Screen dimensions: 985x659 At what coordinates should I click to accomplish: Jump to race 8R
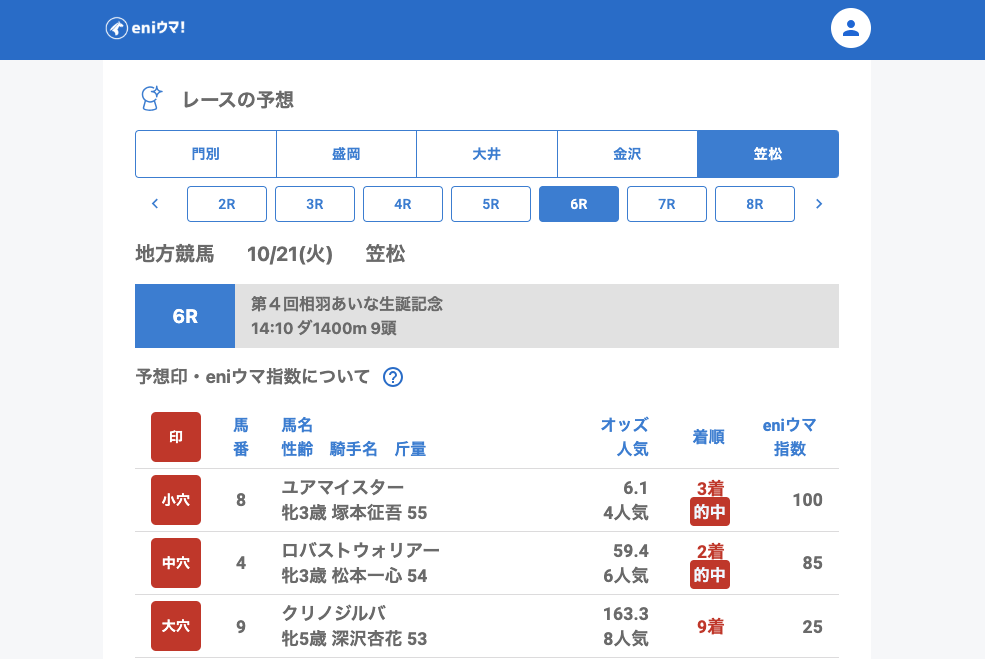[755, 204]
